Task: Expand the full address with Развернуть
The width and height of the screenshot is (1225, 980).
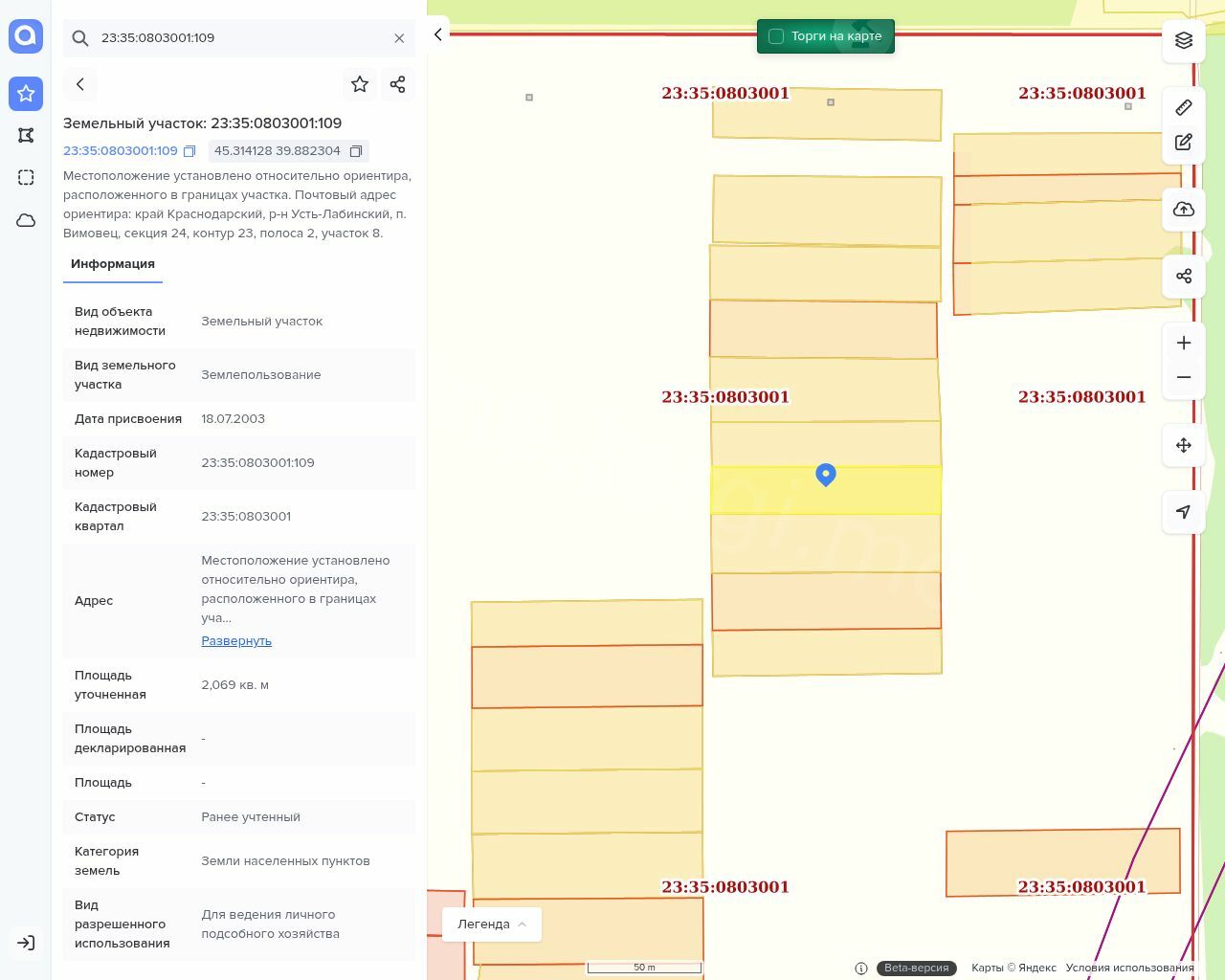Action: pyautogui.click(x=236, y=641)
